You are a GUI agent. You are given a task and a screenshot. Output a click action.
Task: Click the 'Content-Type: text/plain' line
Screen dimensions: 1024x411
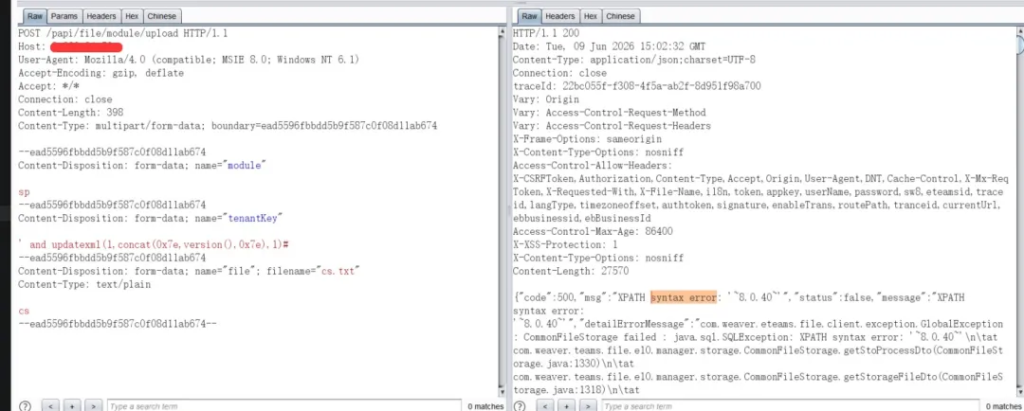[84, 284]
